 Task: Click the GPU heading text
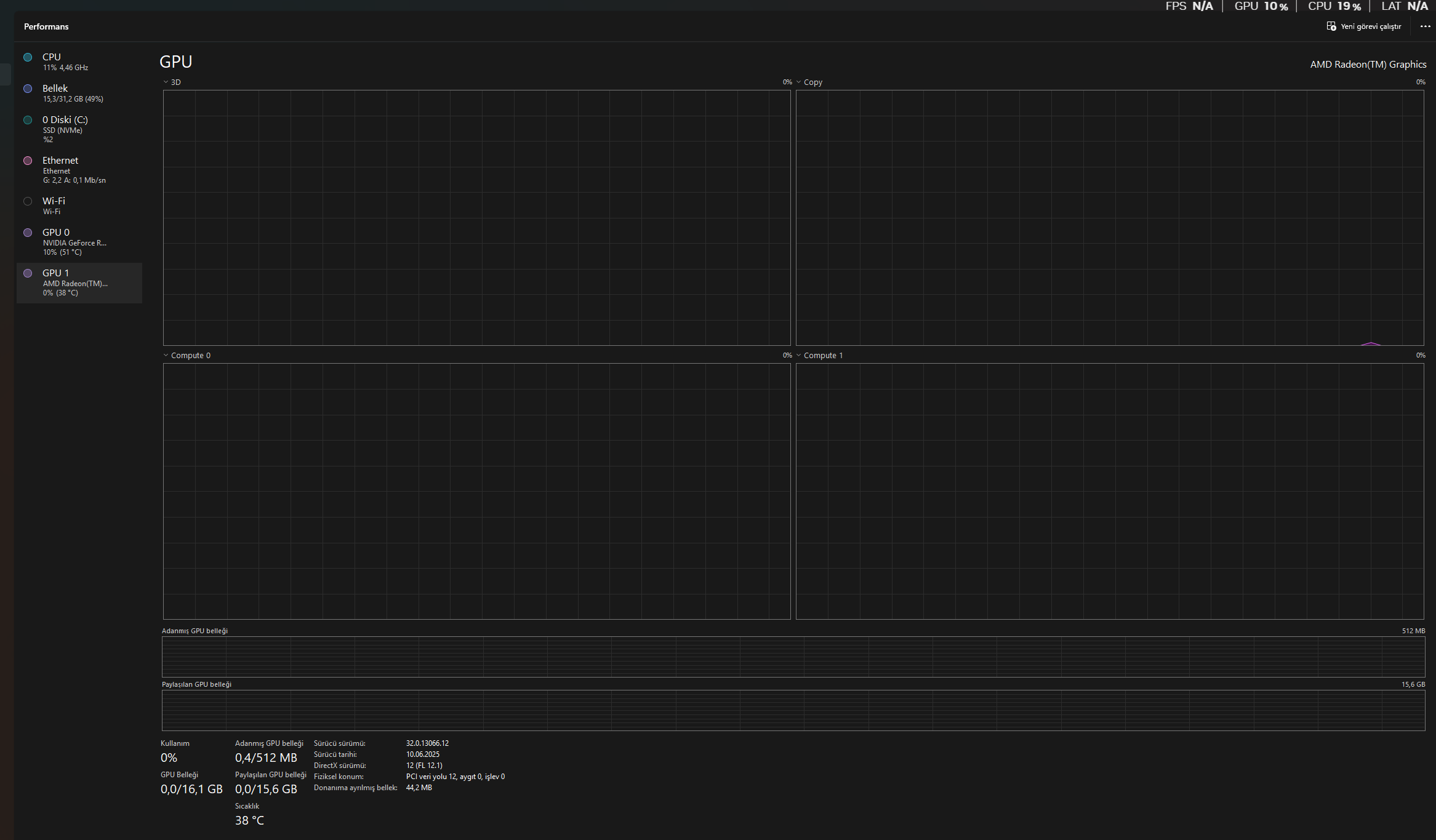point(176,62)
